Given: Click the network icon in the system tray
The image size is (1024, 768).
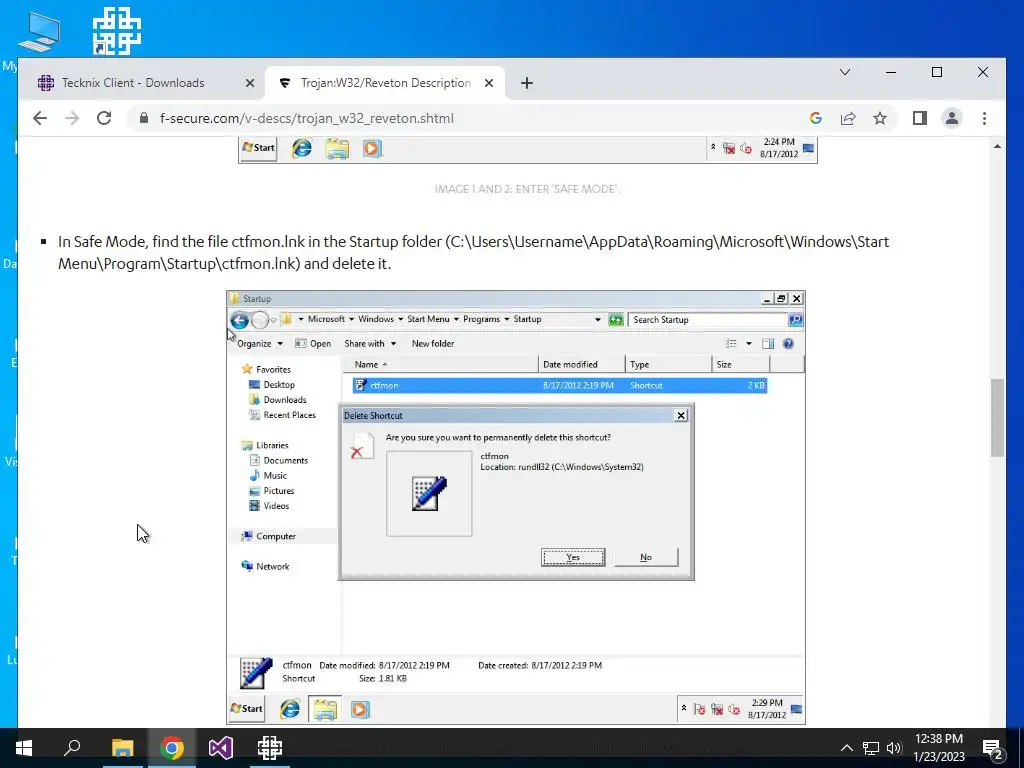Looking at the screenshot, I should [871, 748].
